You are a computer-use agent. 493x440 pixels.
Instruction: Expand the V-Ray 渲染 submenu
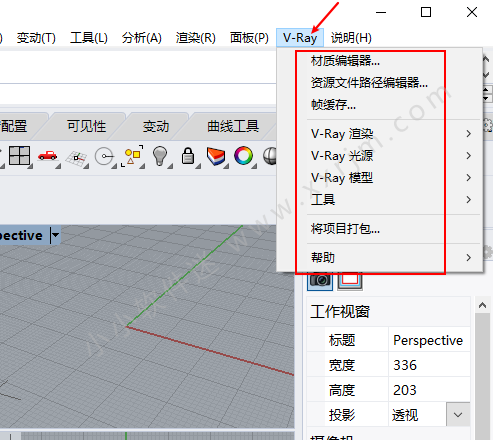[379, 134]
